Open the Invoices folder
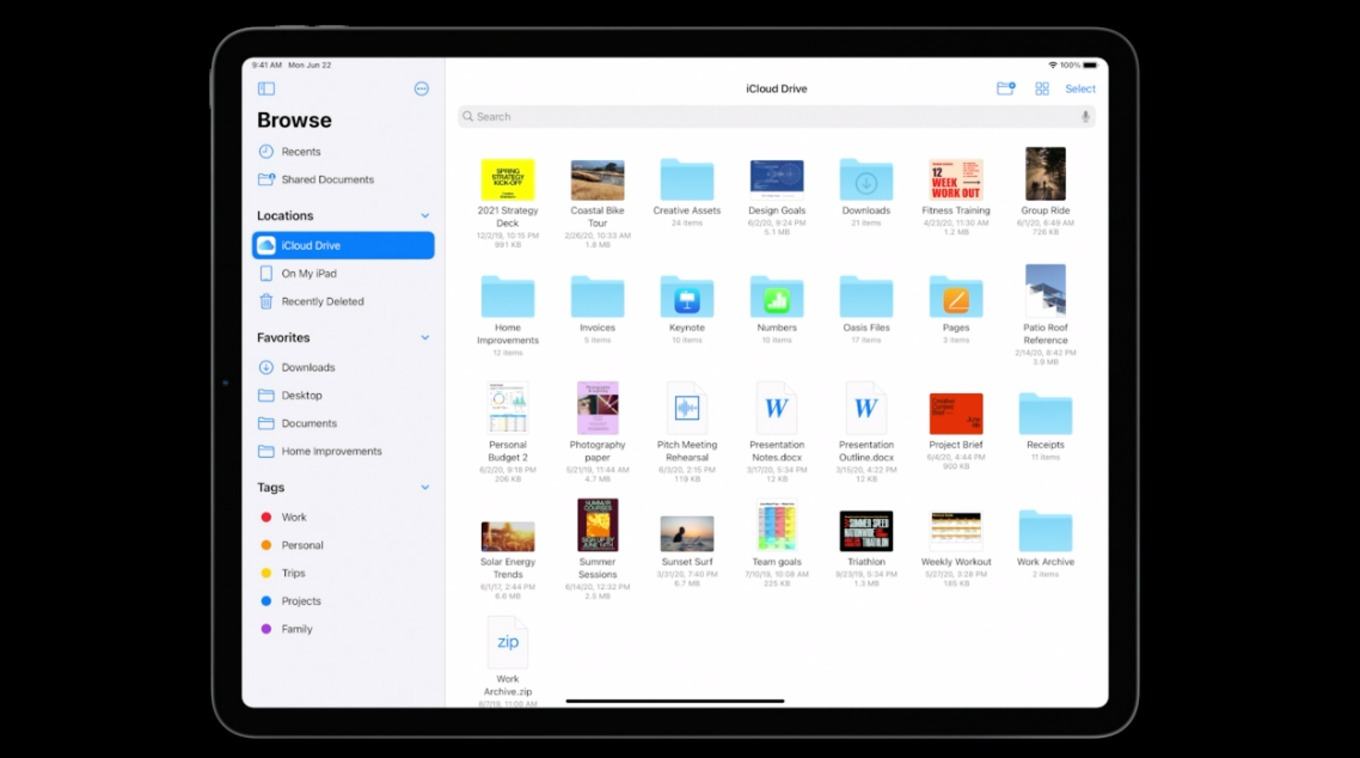 point(598,297)
